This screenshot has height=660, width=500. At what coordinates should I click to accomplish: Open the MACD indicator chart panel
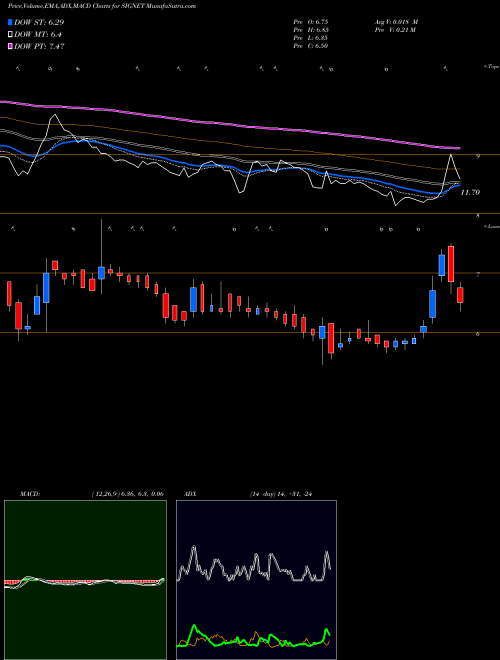tap(85, 580)
